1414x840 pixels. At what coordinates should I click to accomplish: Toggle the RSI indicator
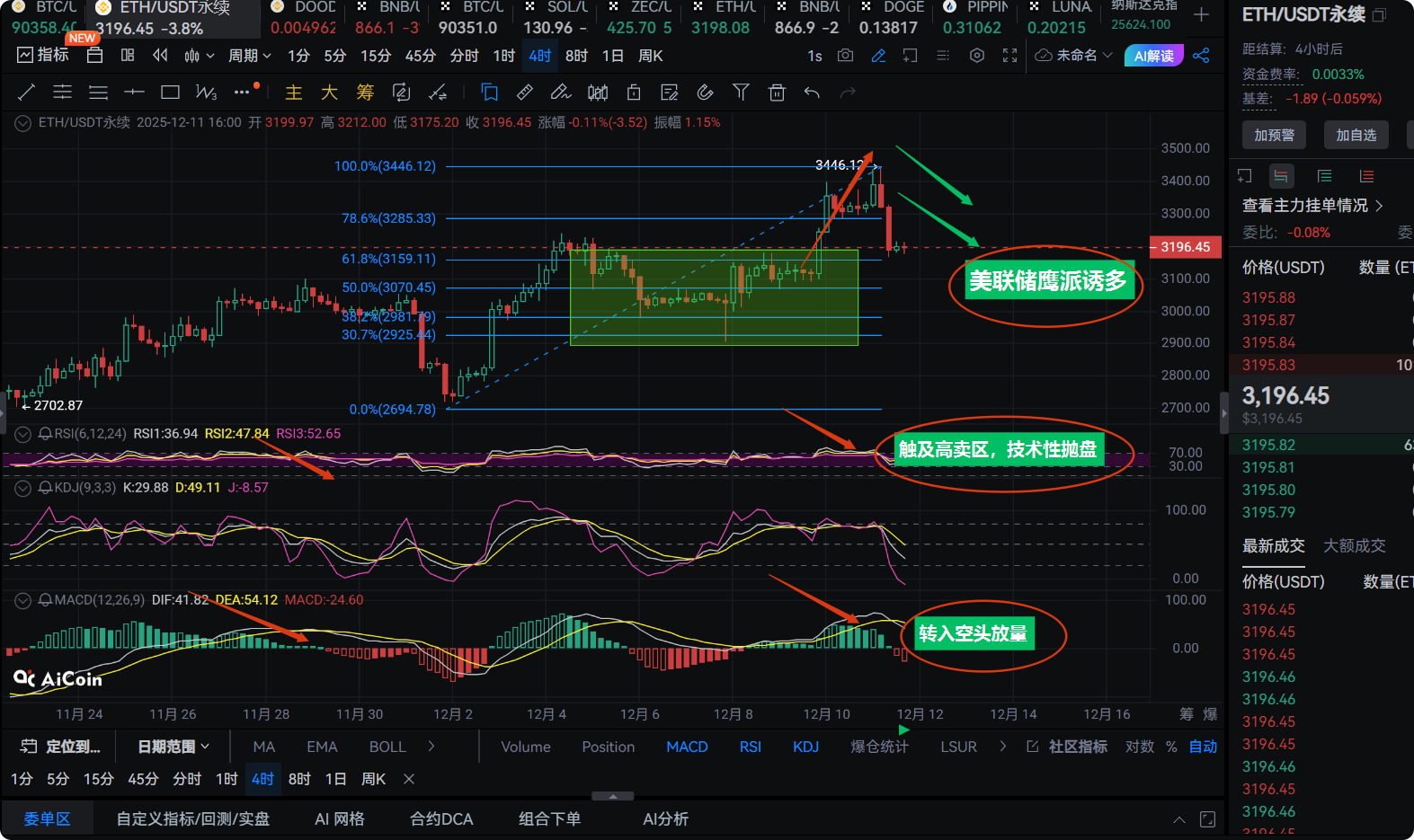(750, 747)
